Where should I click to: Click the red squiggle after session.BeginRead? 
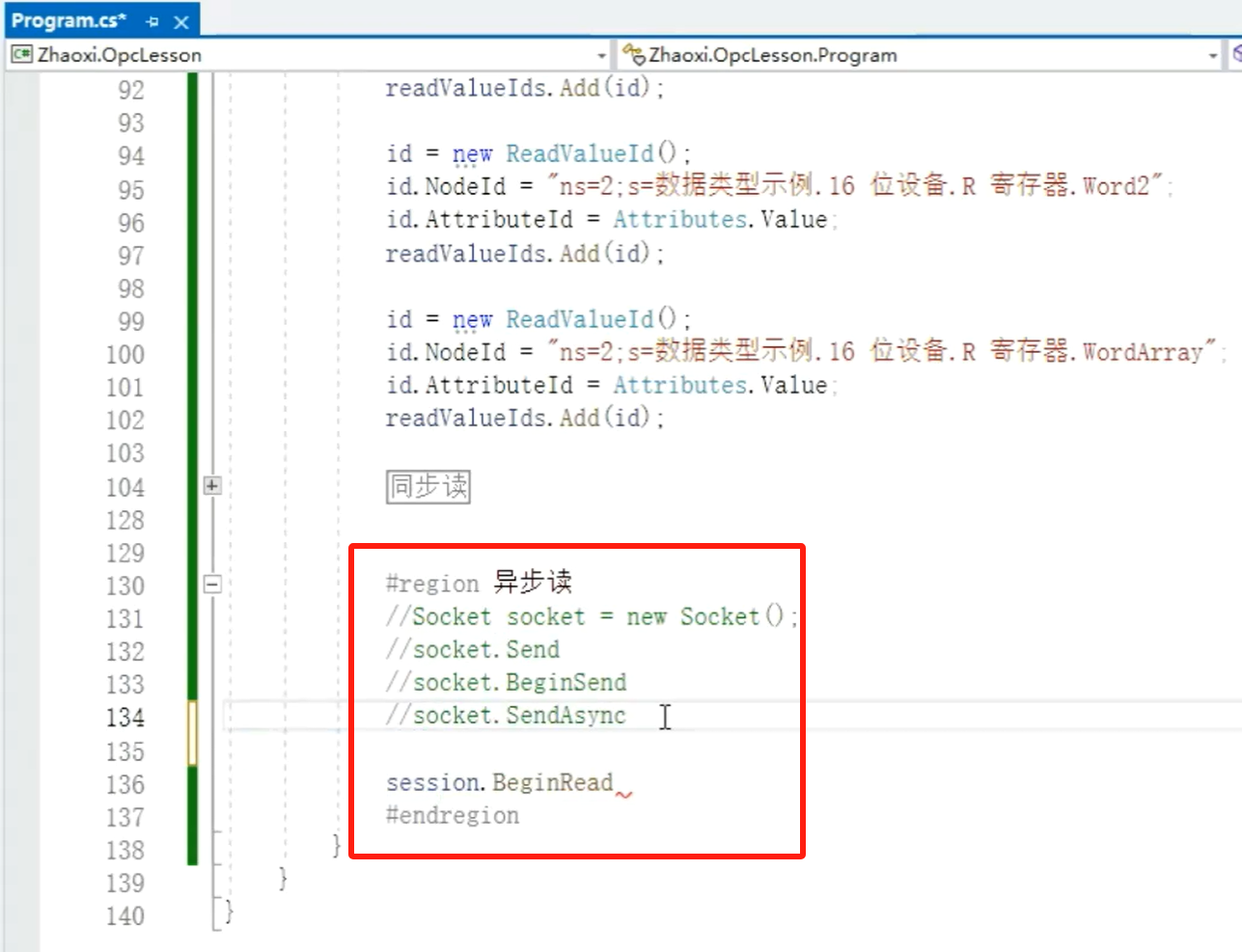point(624,795)
